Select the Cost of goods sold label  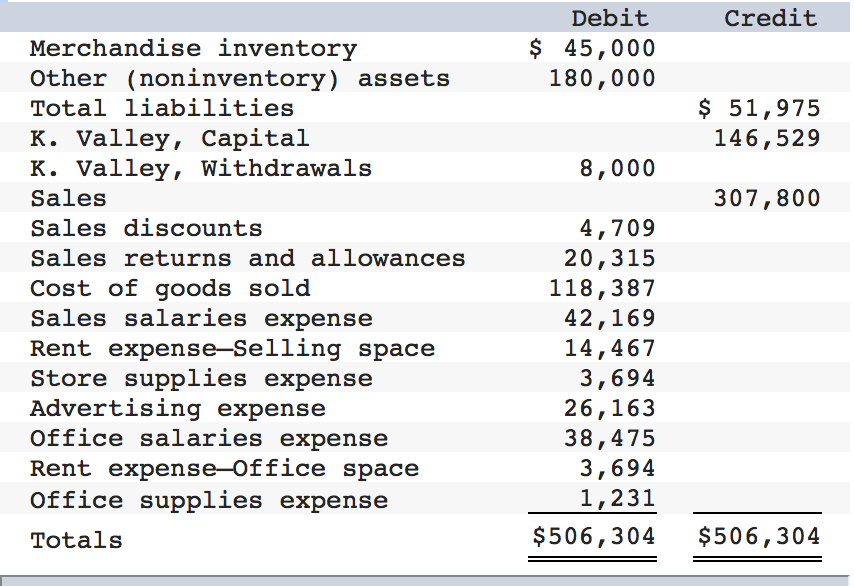(170, 288)
